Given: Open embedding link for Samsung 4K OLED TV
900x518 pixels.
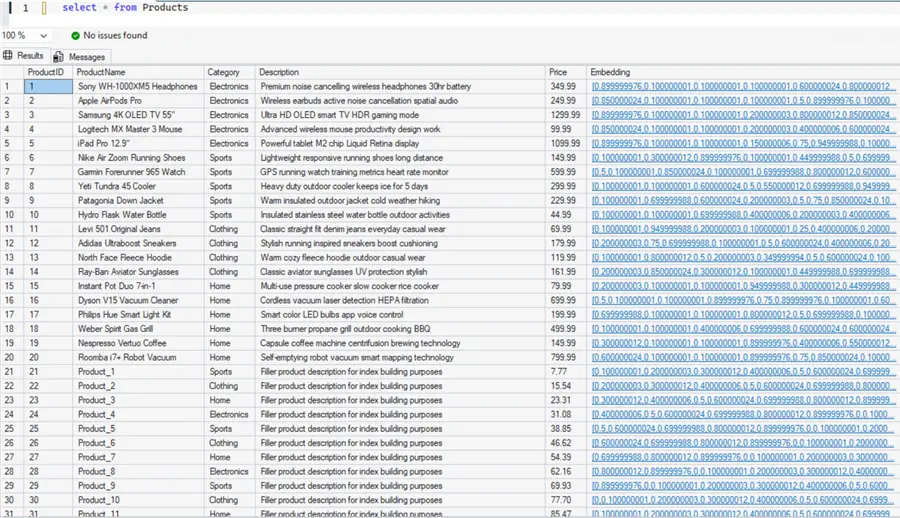Looking at the screenshot, I should pyautogui.click(x=743, y=115).
